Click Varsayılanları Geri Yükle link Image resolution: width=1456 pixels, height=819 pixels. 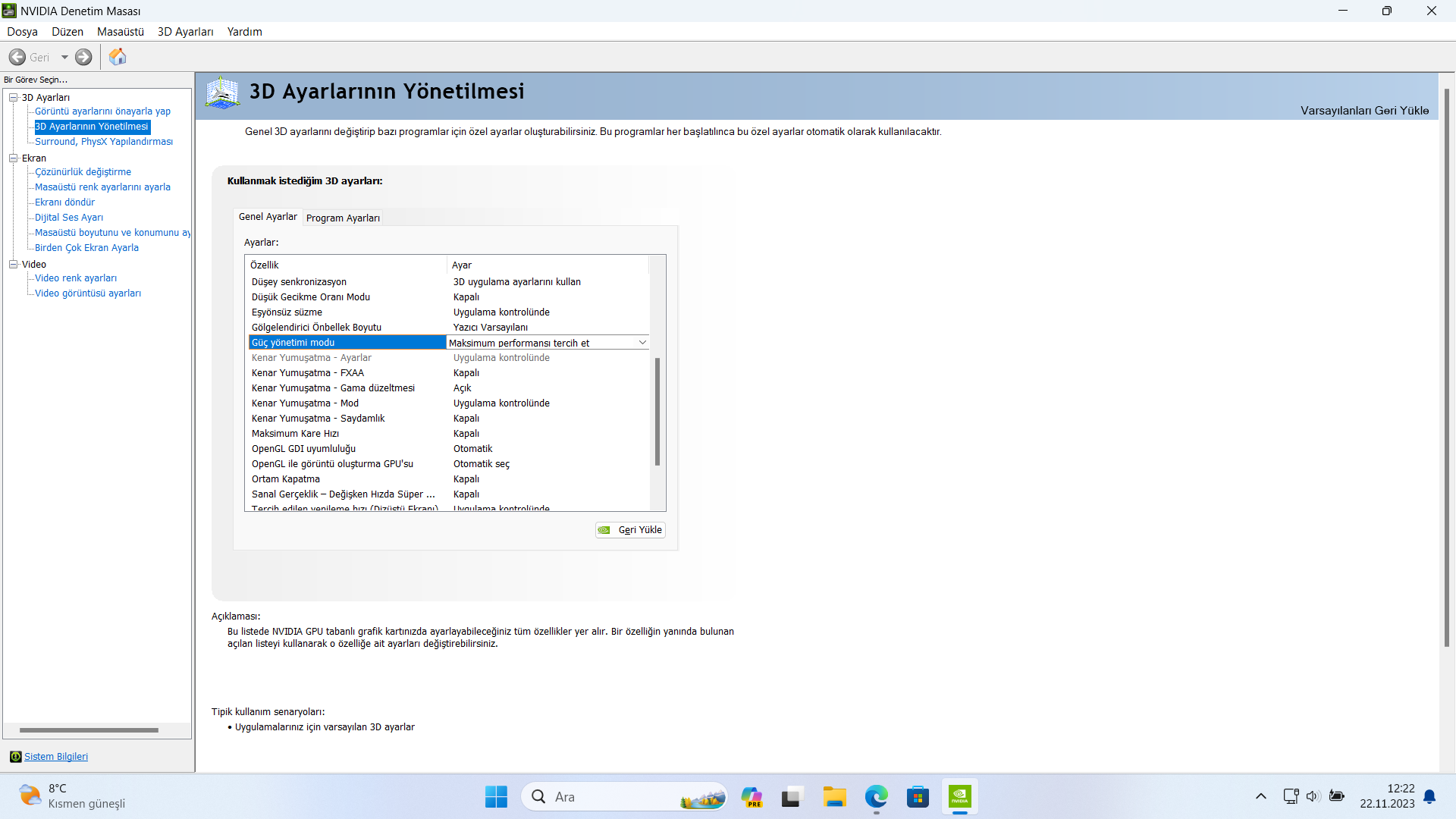pyautogui.click(x=1364, y=111)
